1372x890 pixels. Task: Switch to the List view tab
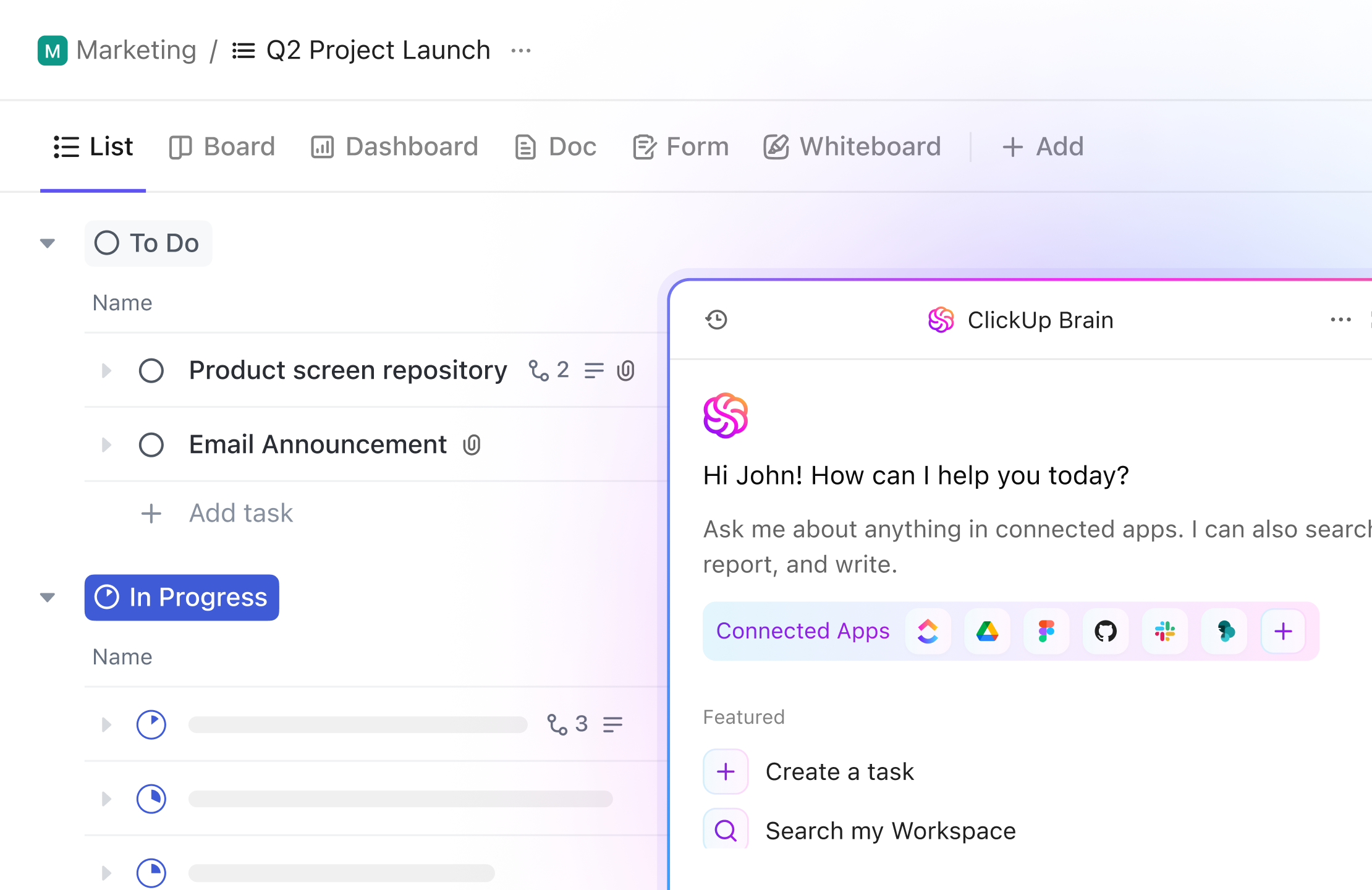click(93, 147)
